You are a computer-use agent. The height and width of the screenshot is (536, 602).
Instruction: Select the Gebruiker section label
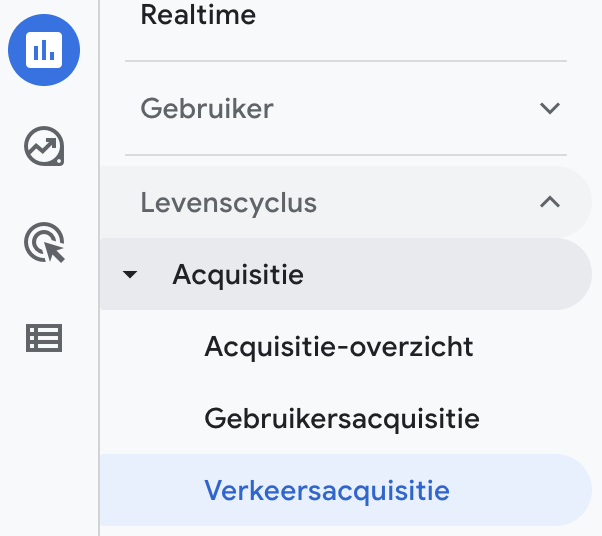coord(207,108)
